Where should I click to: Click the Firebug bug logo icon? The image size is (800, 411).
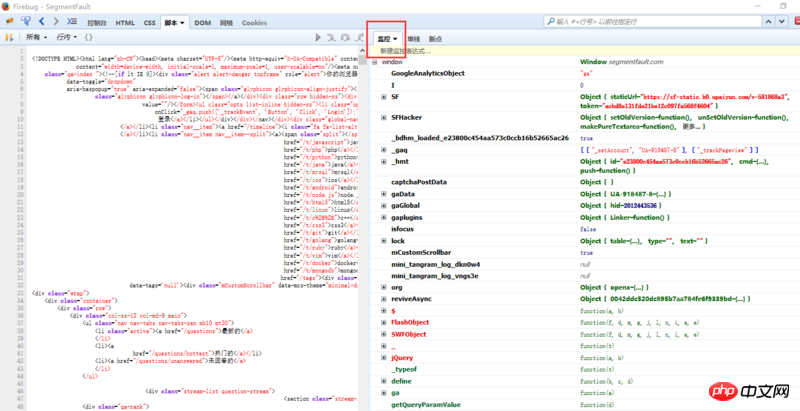pos(9,21)
